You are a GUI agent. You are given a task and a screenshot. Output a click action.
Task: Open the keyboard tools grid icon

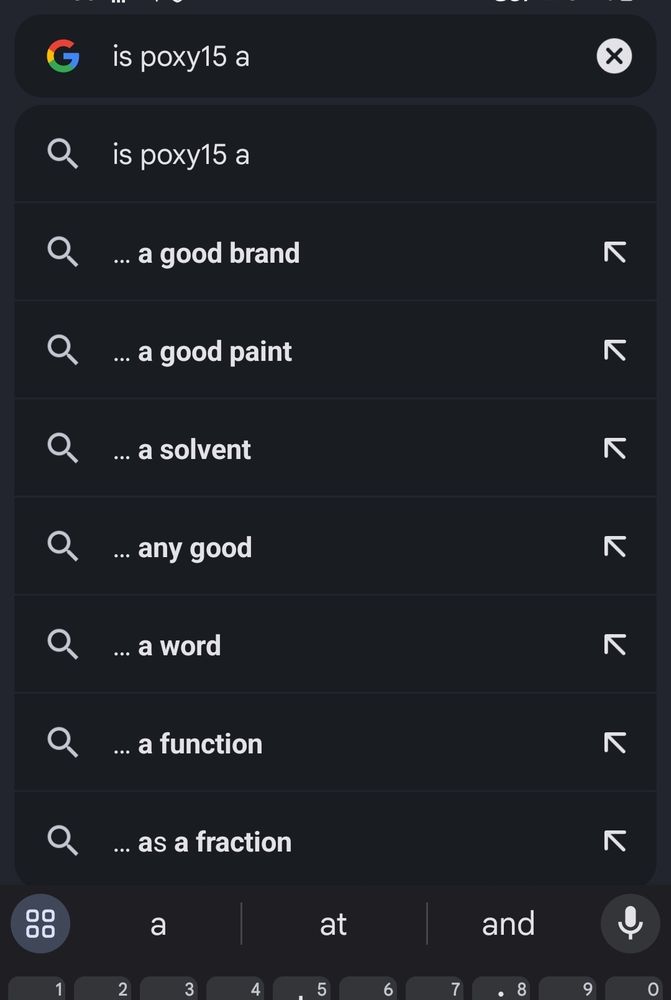[x=40, y=923]
